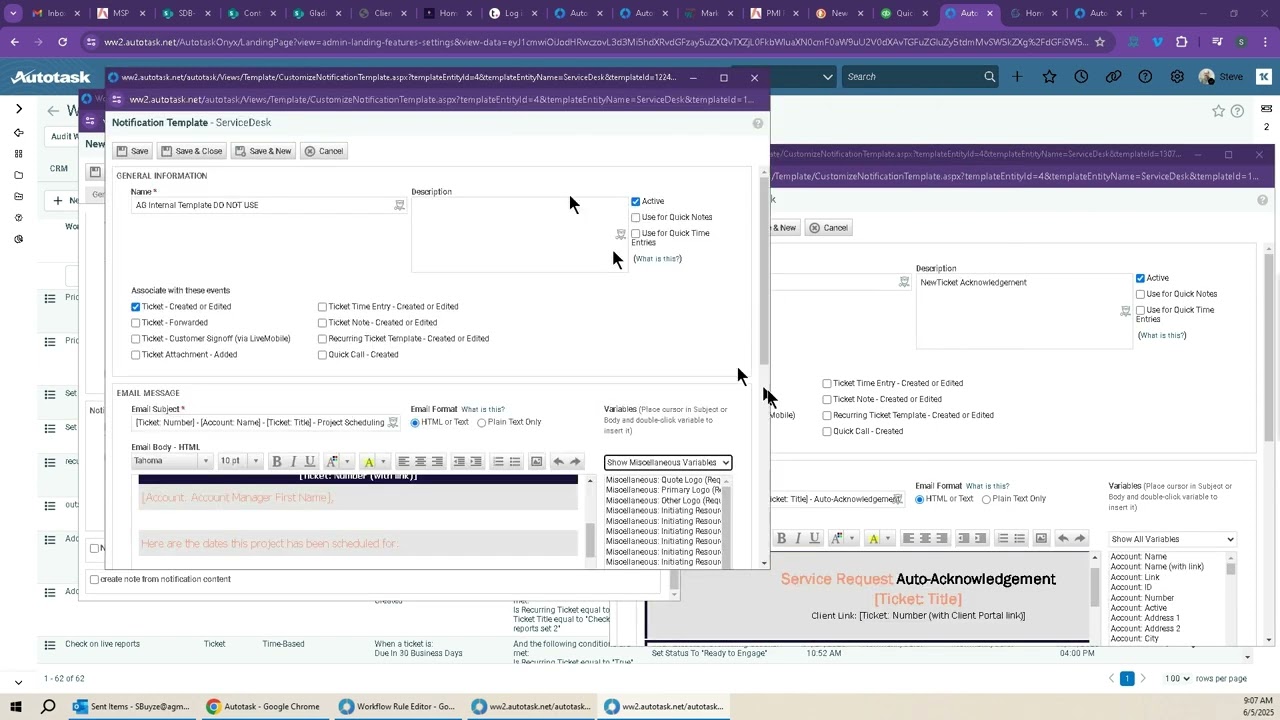Image resolution: width=1280 pixels, height=720 pixels.
Task: Click font color A in front editor
Action: [332, 461]
